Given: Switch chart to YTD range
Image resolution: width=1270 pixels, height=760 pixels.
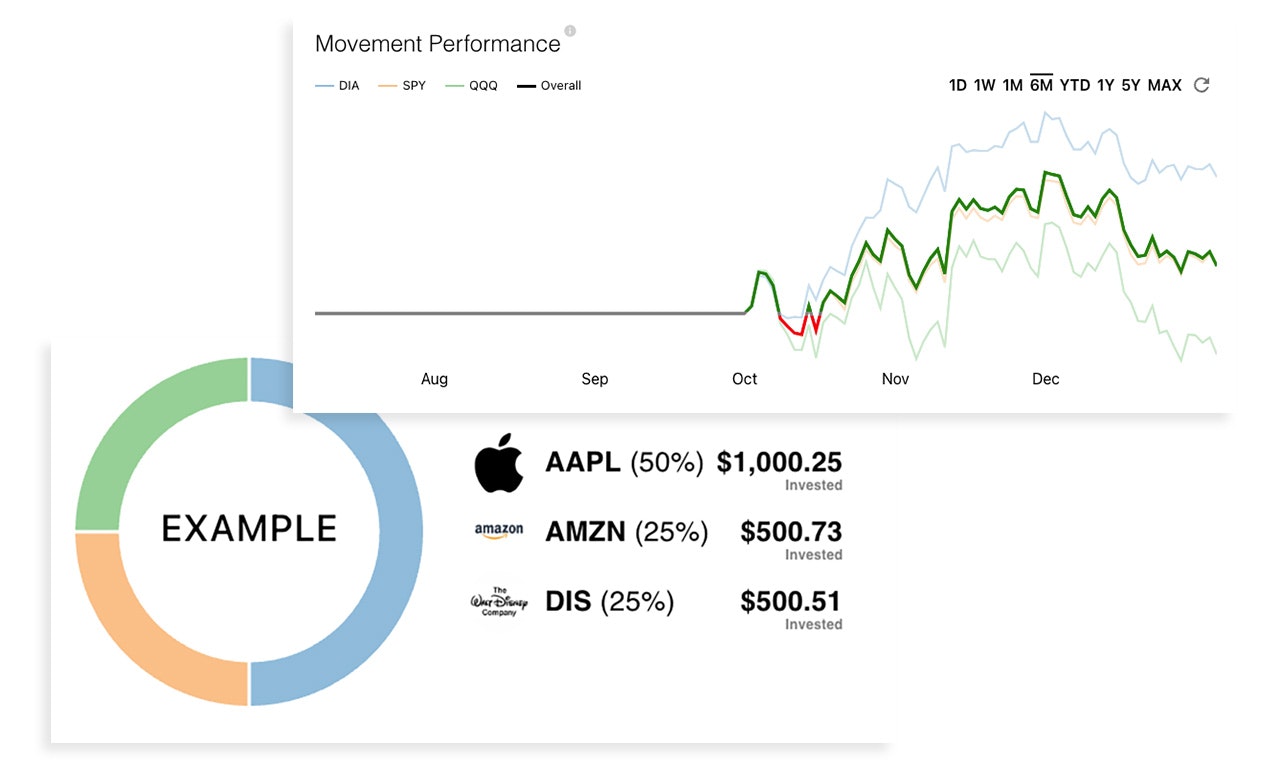Looking at the screenshot, I should click(x=1075, y=86).
